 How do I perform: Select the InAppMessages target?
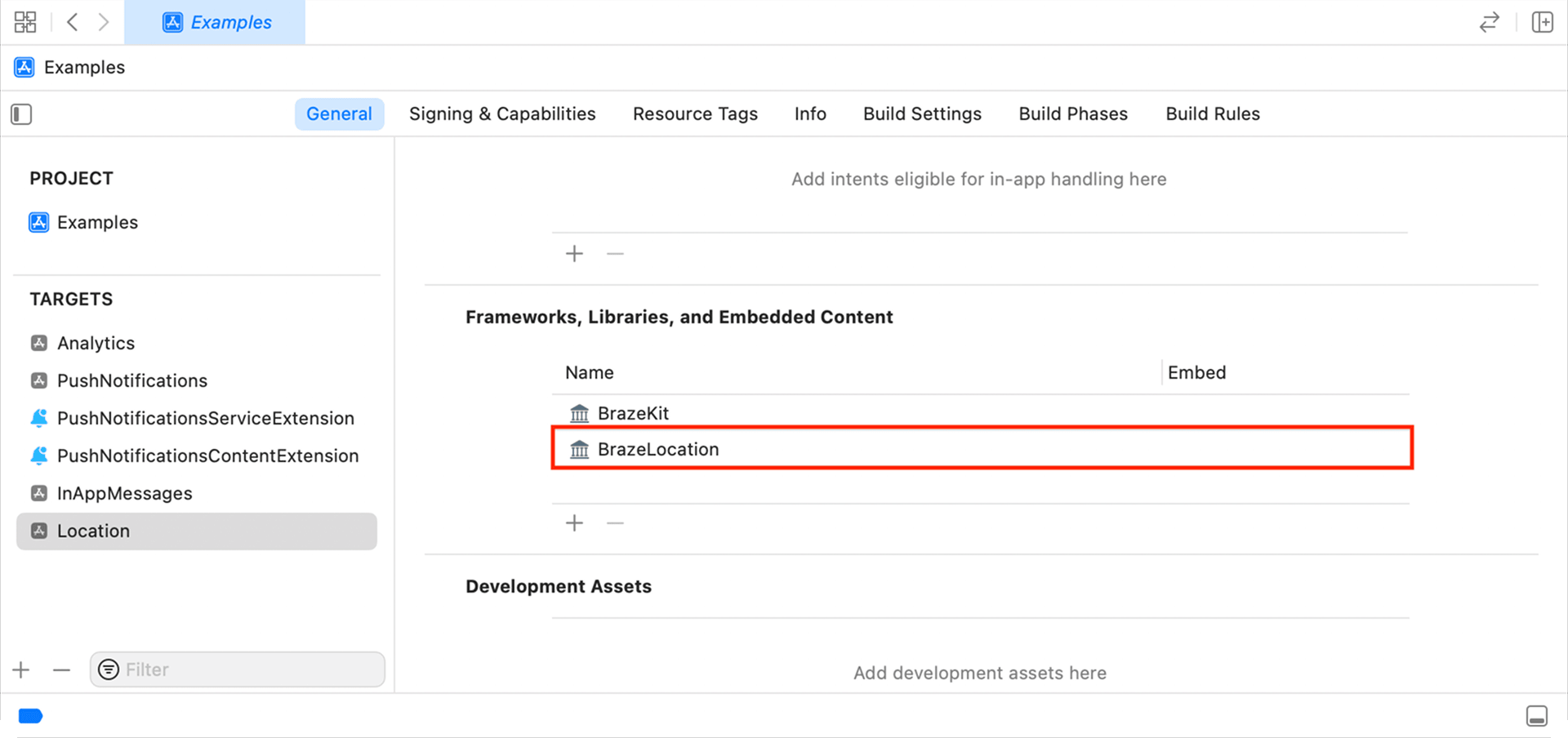[196, 493]
